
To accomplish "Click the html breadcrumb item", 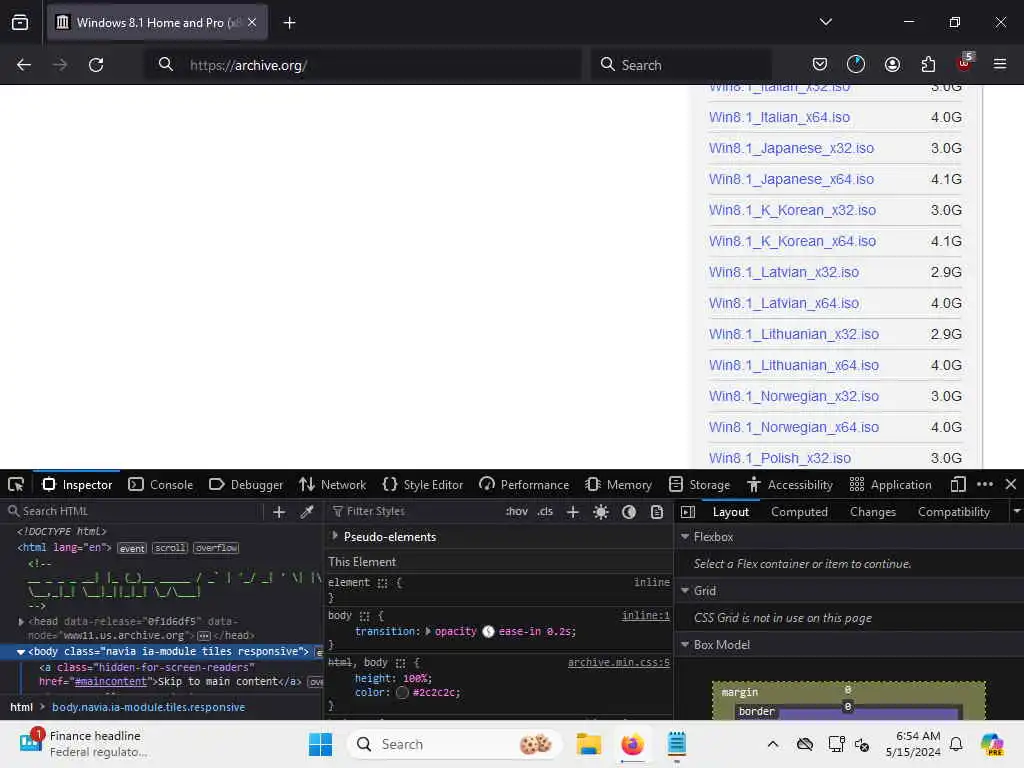I will point(21,707).
